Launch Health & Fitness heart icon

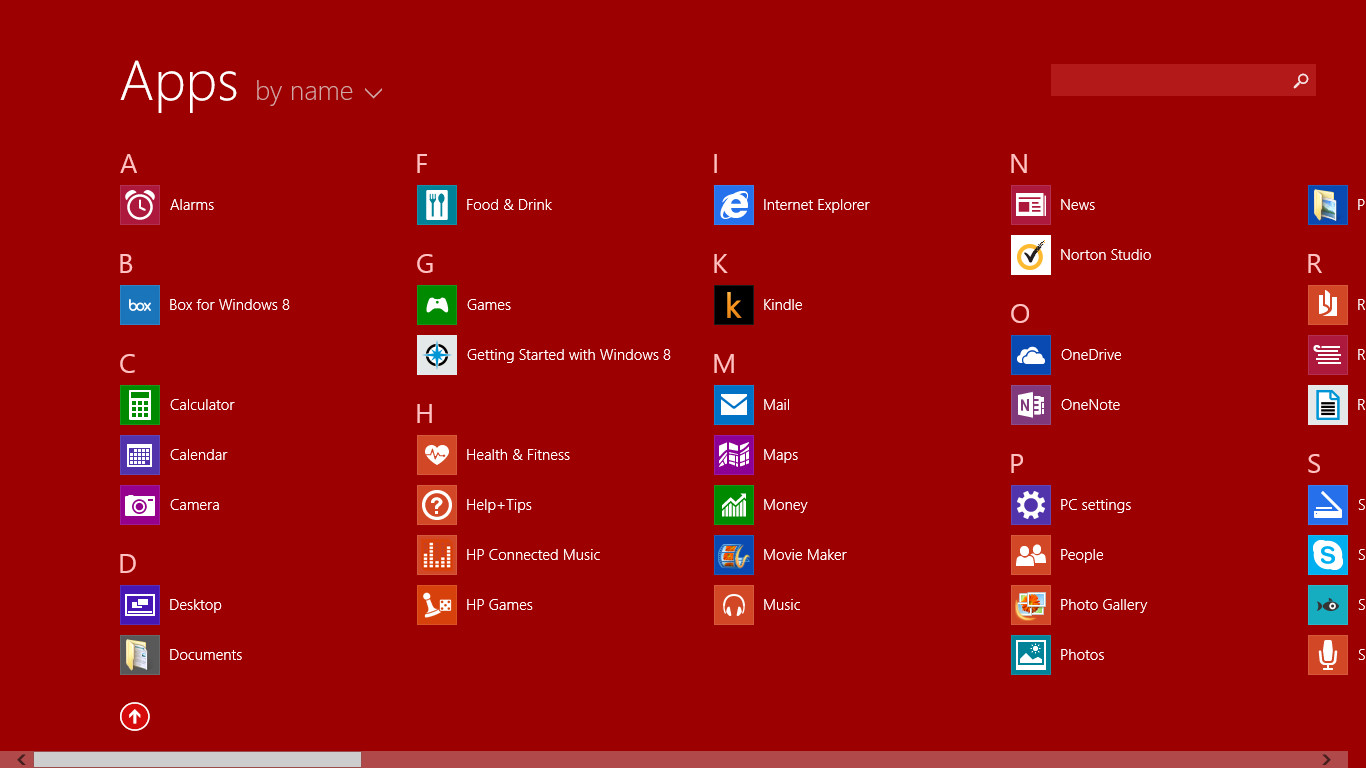tap(437, 455)
